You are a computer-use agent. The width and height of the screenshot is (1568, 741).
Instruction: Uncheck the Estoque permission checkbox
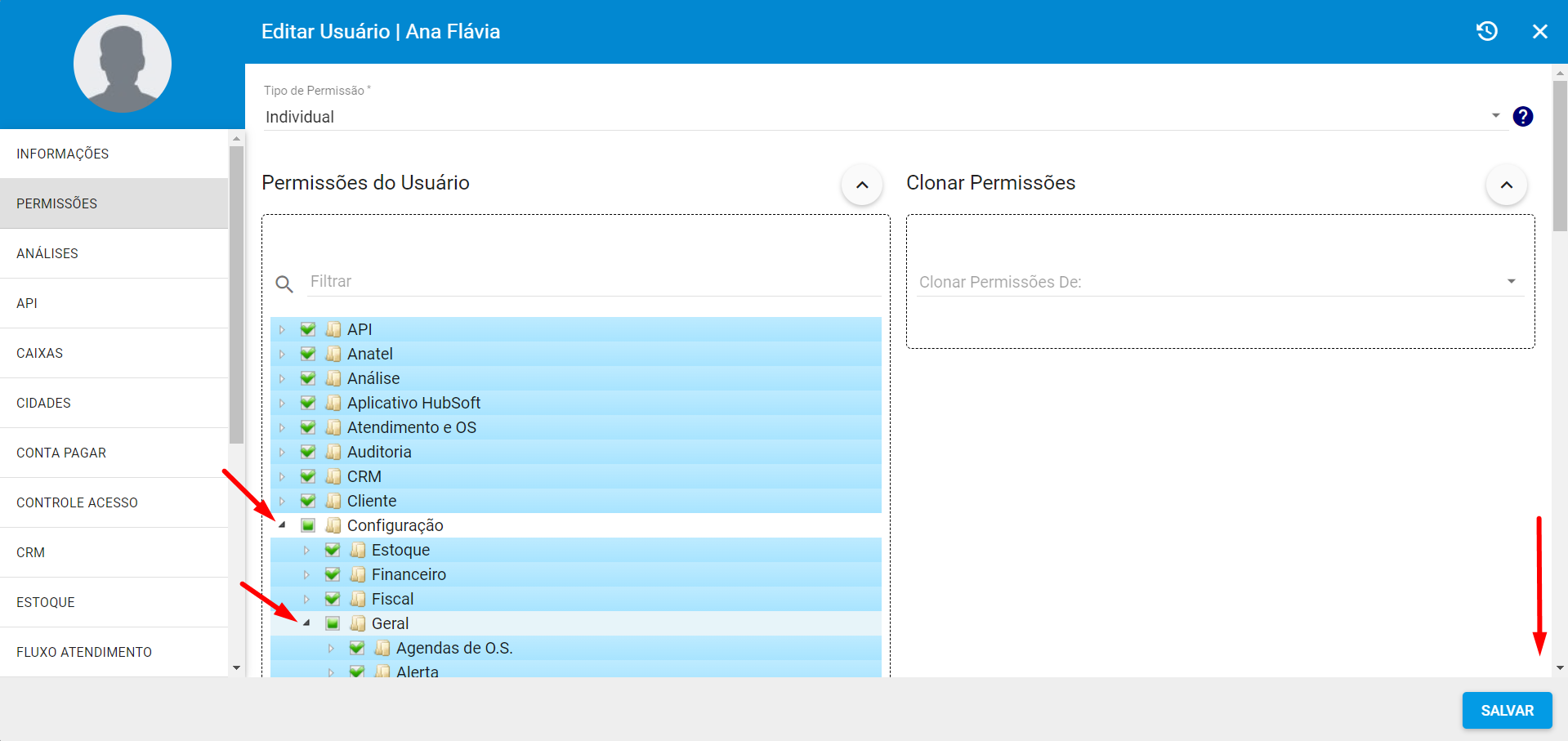[333, 550]
